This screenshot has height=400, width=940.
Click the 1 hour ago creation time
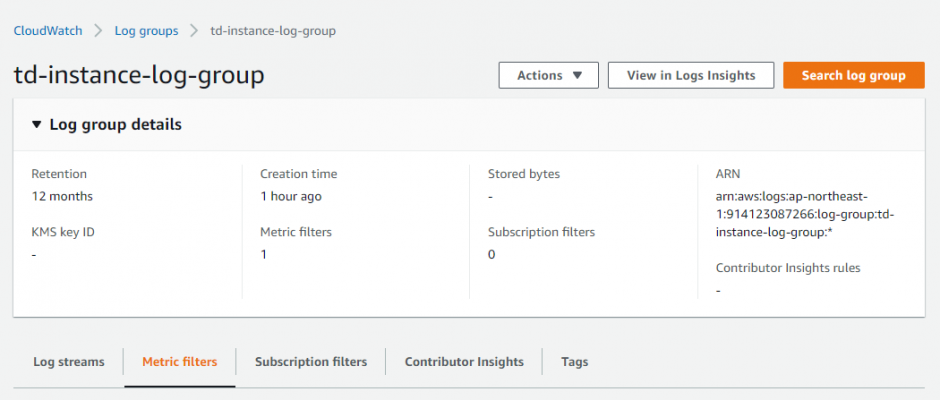(291, 196)
